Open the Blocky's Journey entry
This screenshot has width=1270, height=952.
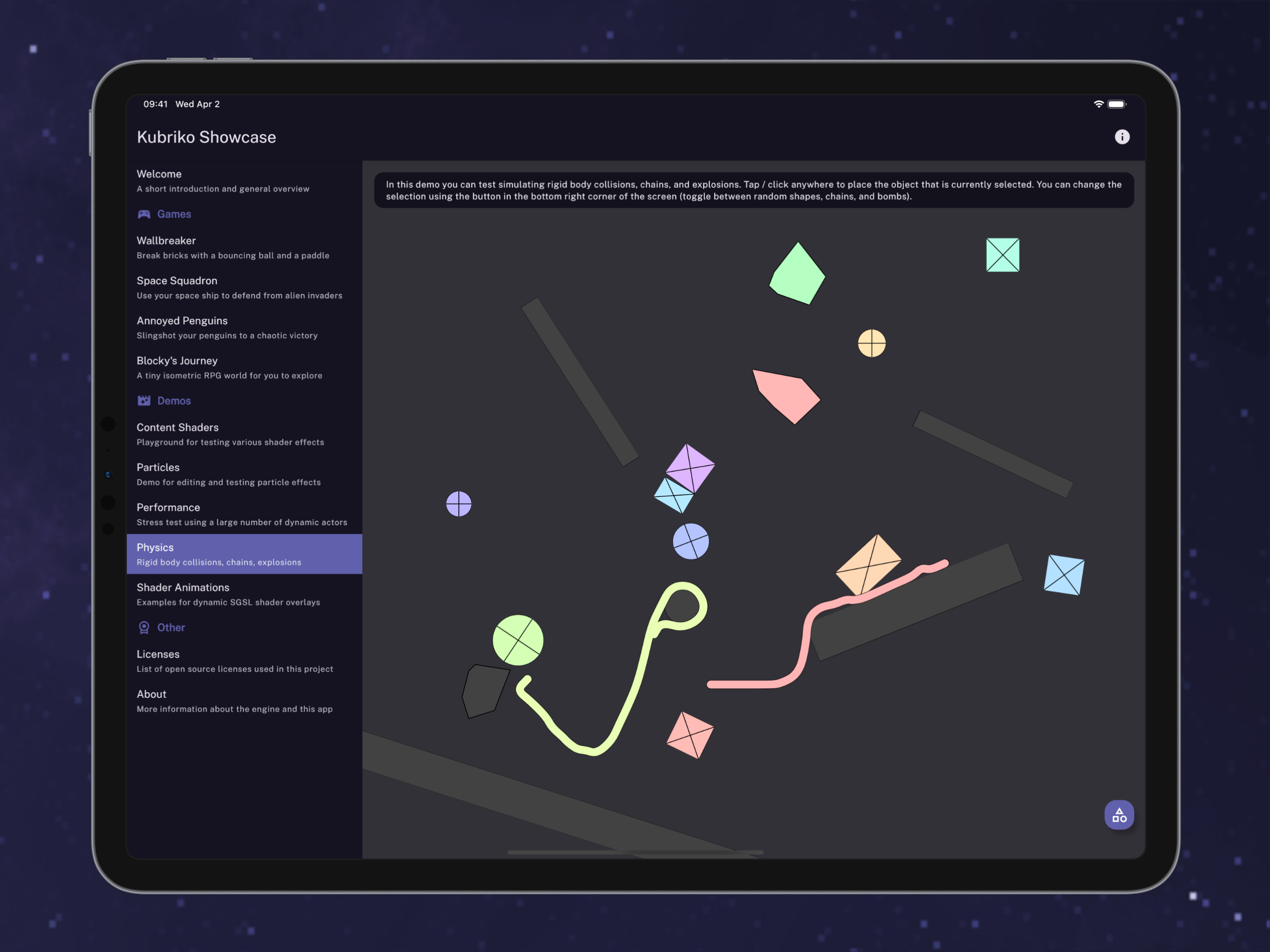pos(244,368)
